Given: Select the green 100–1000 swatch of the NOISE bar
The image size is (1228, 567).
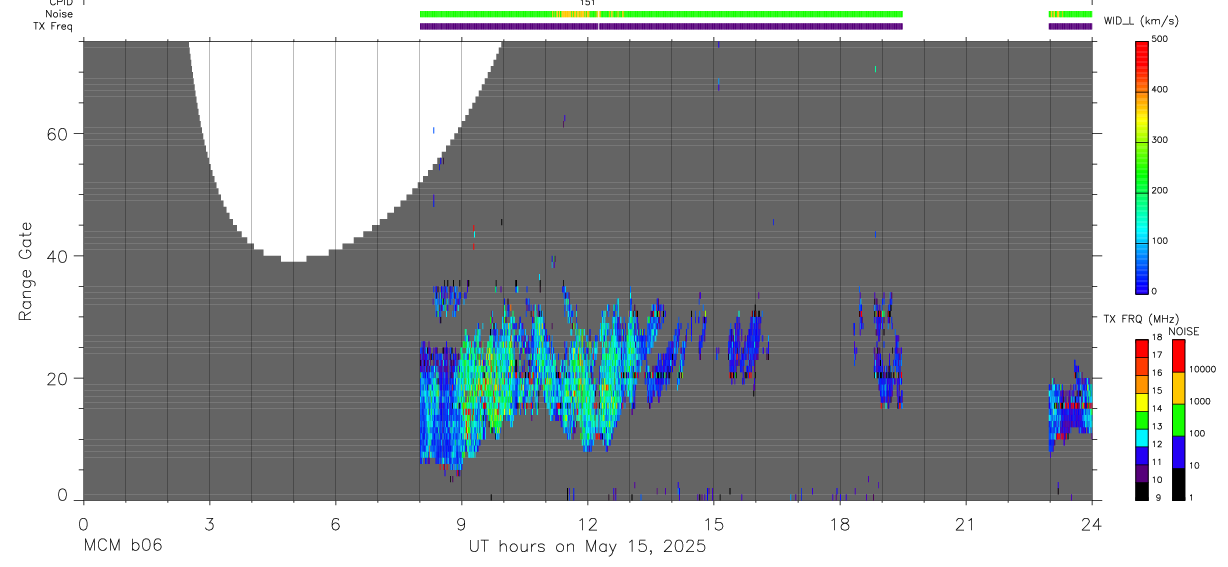Looking at the screenshot, I should click(x=1178, y=419).
